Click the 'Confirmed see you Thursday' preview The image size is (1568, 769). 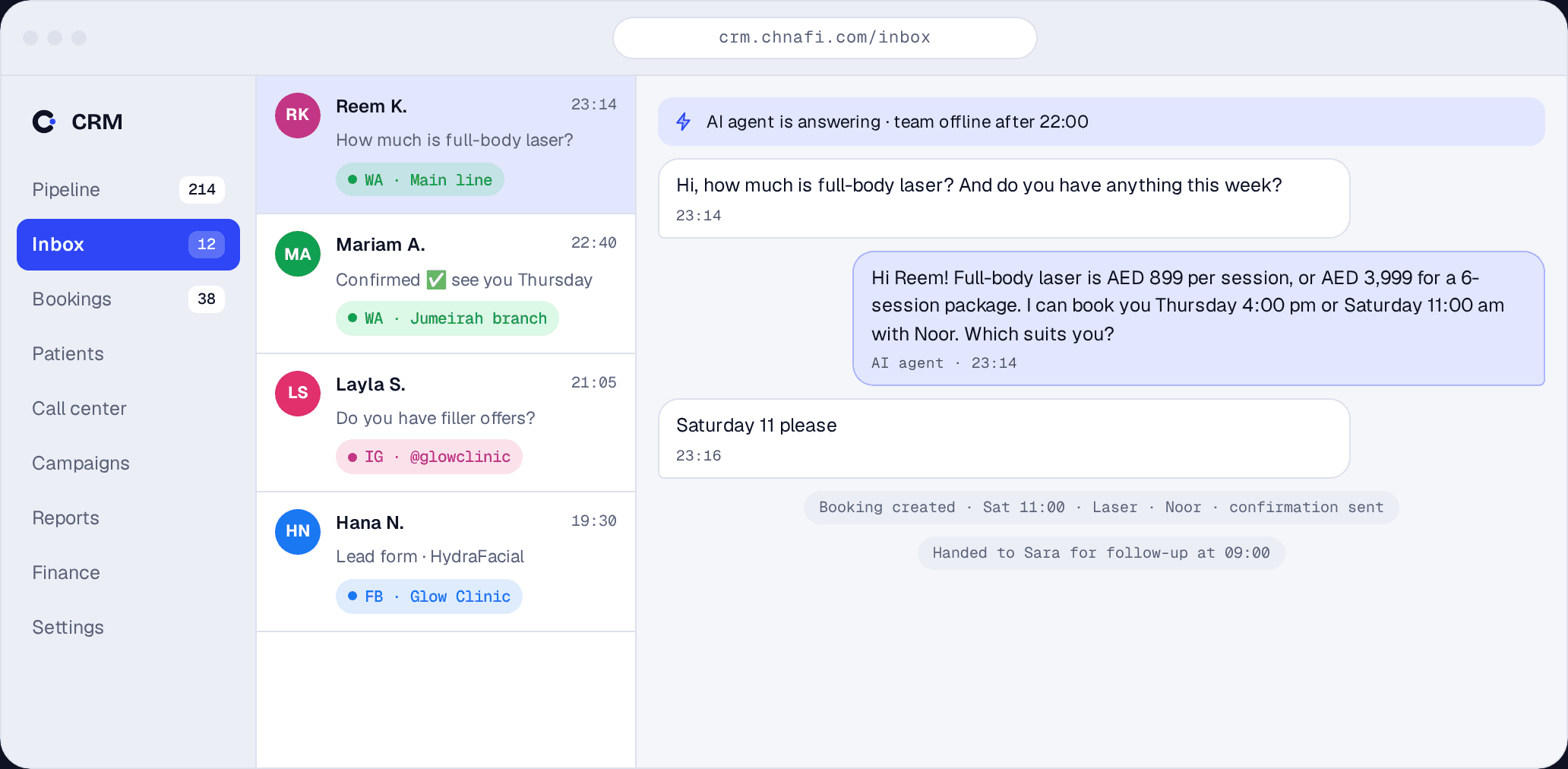pos(464,280)
